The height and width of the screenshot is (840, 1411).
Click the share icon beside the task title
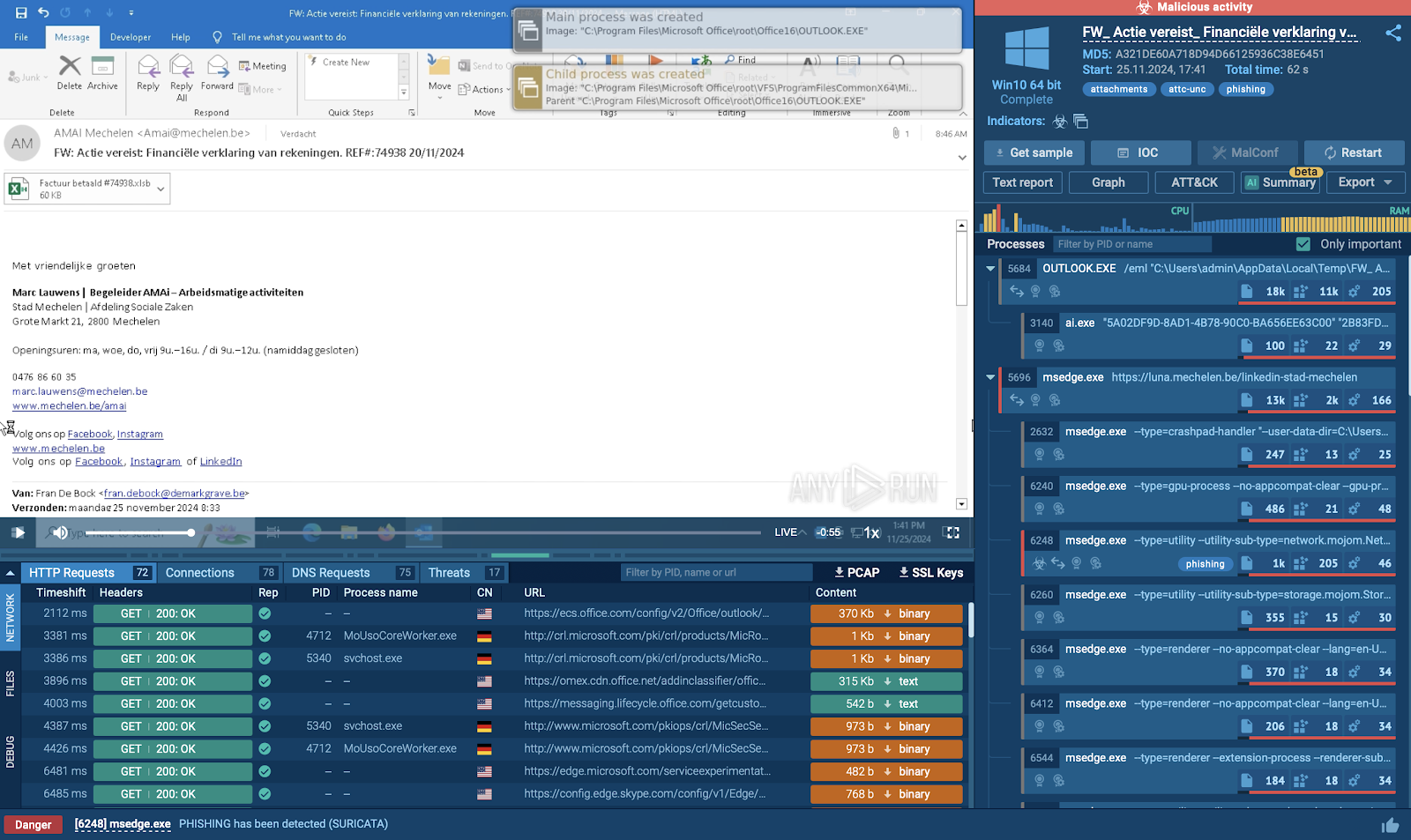[1393, 33]
